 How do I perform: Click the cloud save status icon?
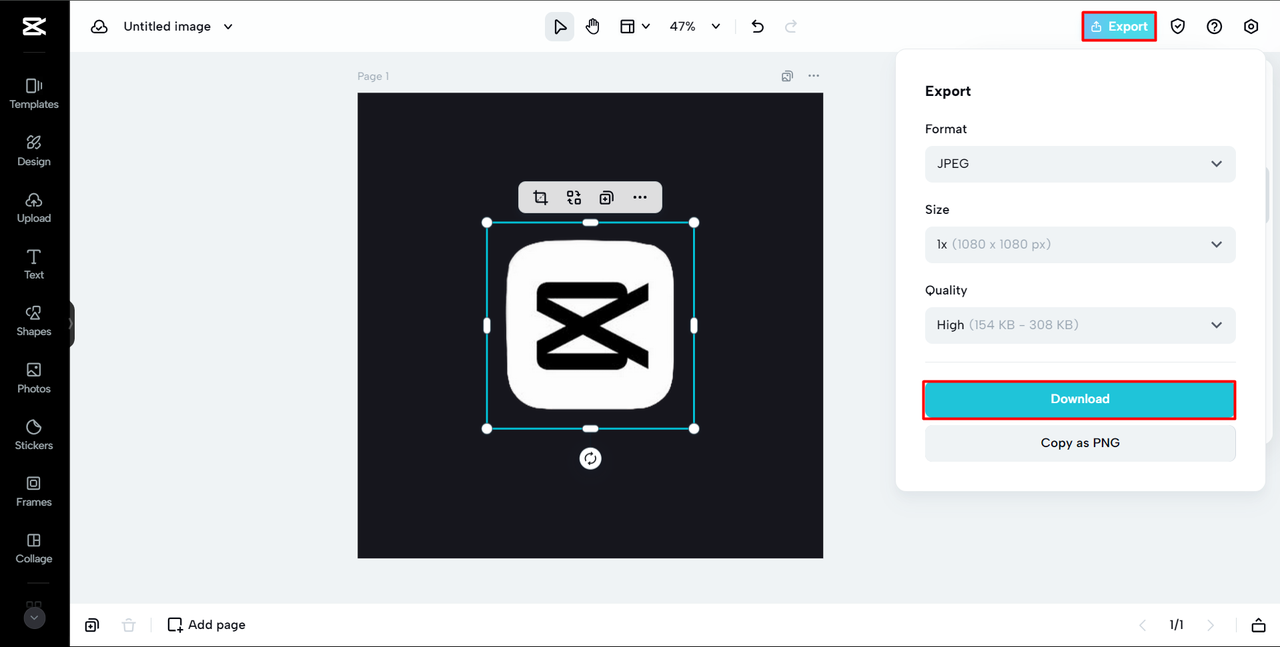point(99,27)
